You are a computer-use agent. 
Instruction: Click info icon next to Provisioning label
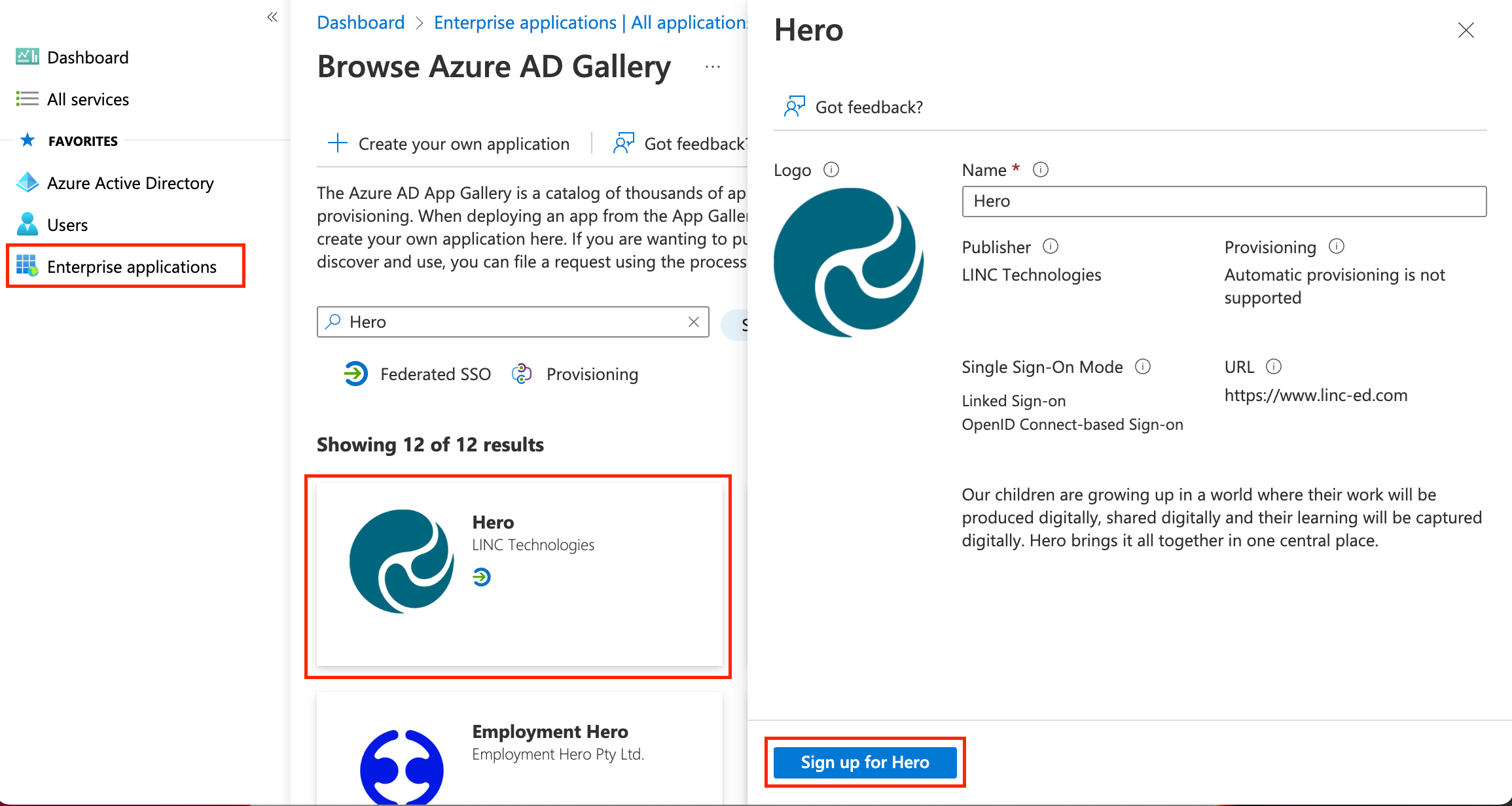click(x=1337, y=246)
